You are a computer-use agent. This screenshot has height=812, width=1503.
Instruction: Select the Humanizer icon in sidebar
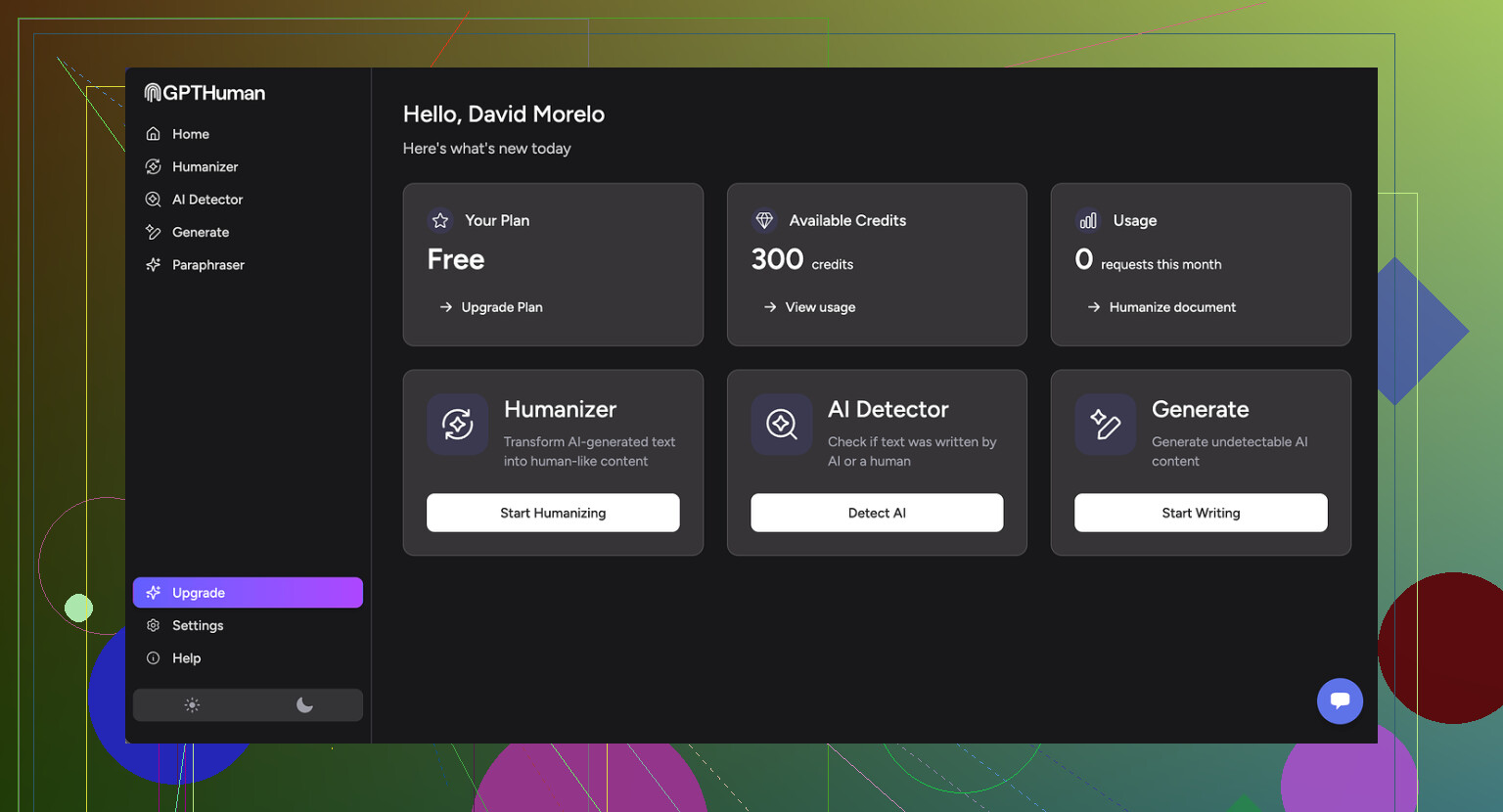point(154,166)
